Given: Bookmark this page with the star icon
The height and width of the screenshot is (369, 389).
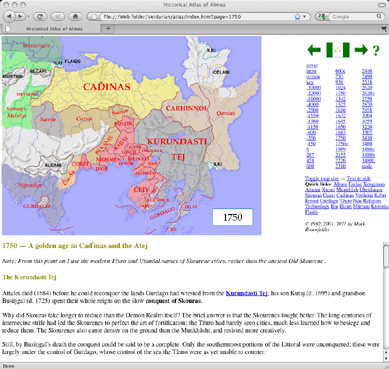Looking at the screenshot, I should tap(297, 16).
